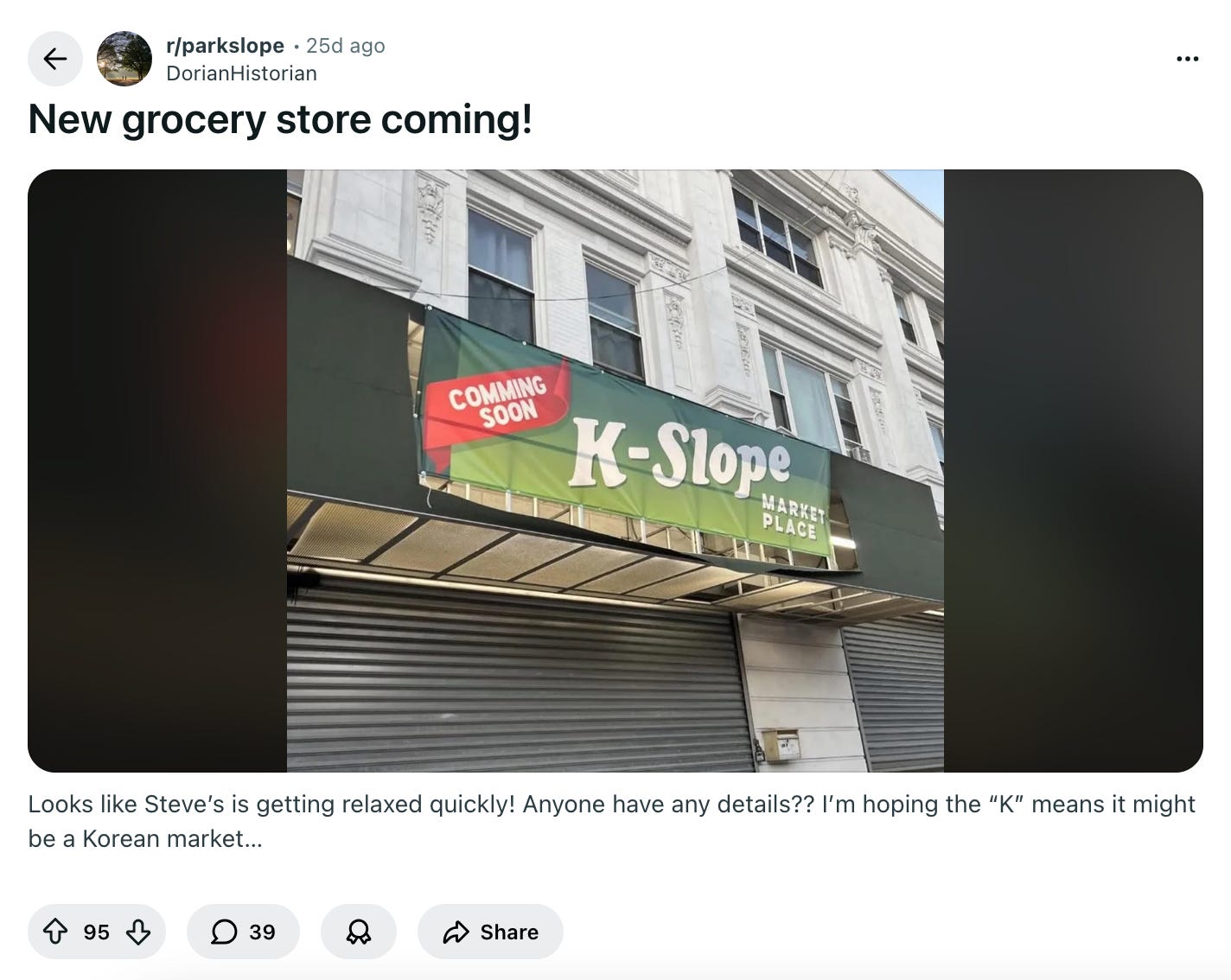Screen dimensions: 1231x980
Task: Click the comment count number 39
Action: (x=262, y=932)
